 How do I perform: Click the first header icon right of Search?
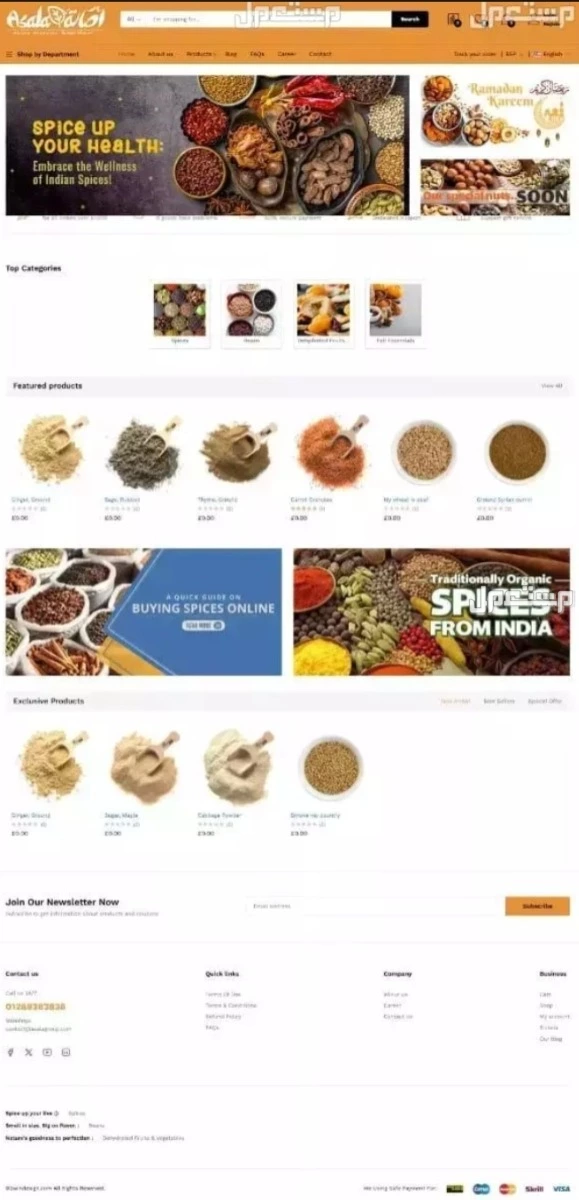[454, 19]
